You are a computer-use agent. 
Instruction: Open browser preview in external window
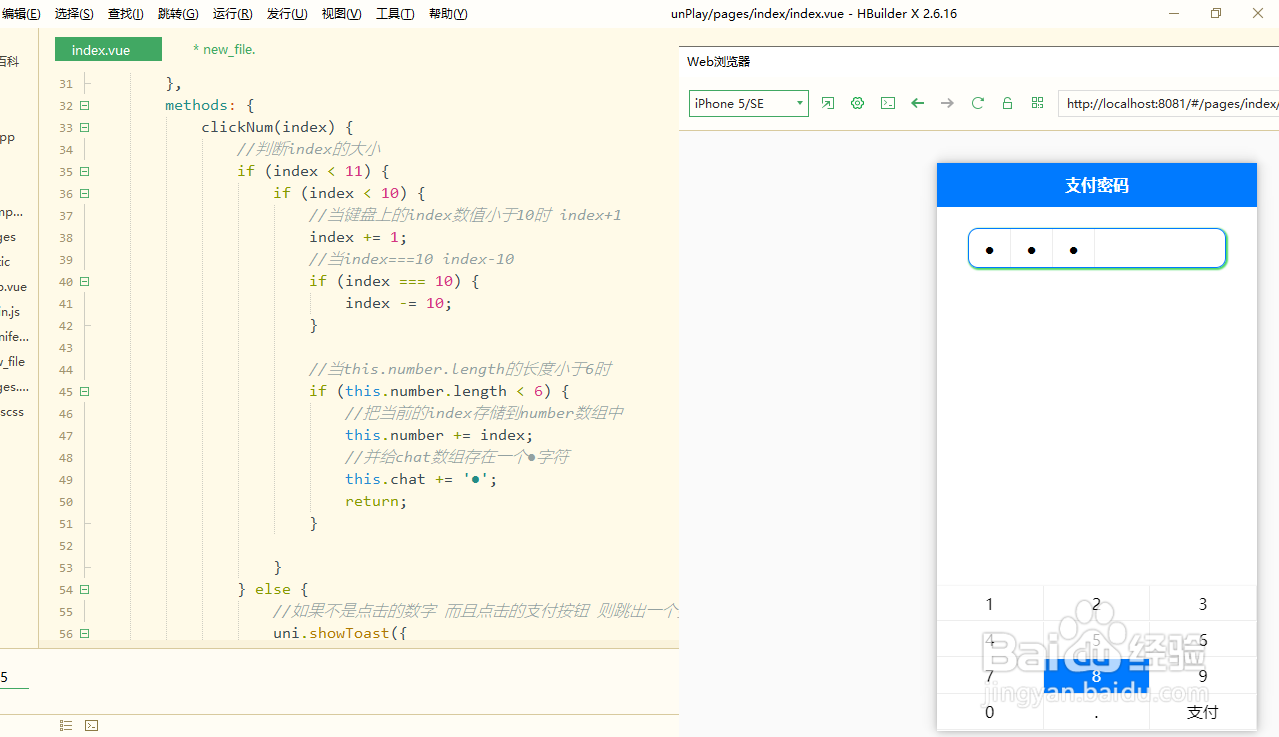pos(827,103)
